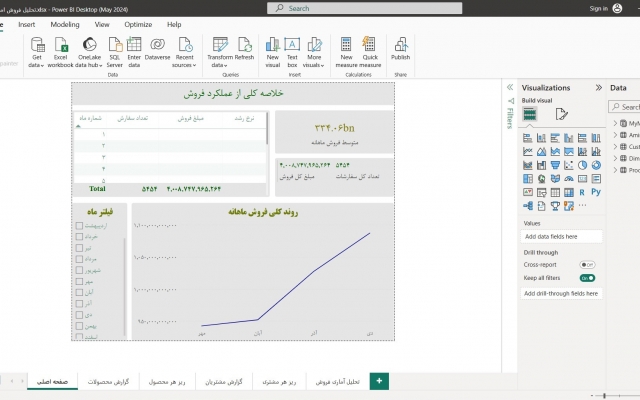
Task: Check the اردیبهشت month filter
Action: [x=79, y=225]
